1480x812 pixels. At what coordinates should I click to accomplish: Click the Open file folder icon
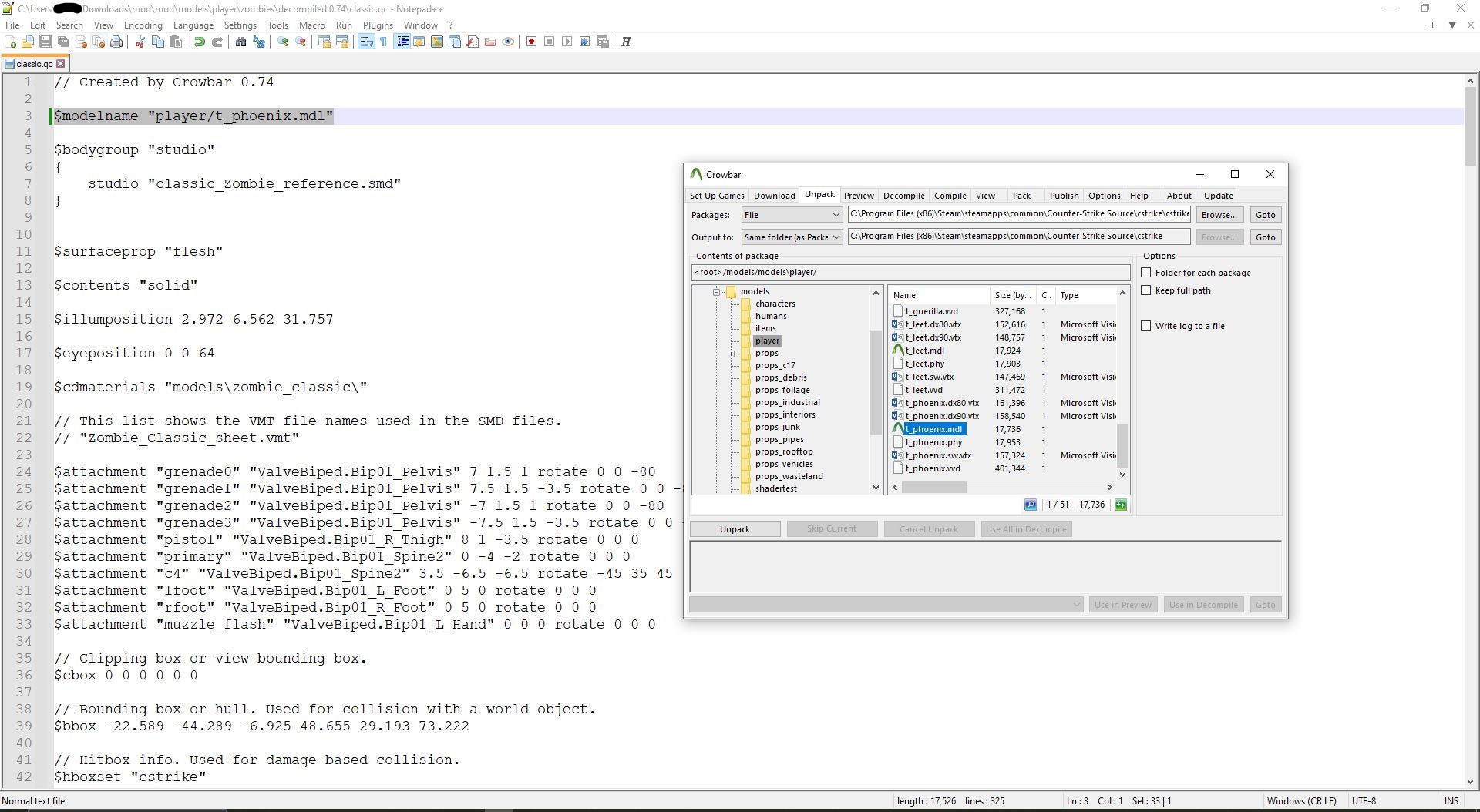tap(28, 42)
